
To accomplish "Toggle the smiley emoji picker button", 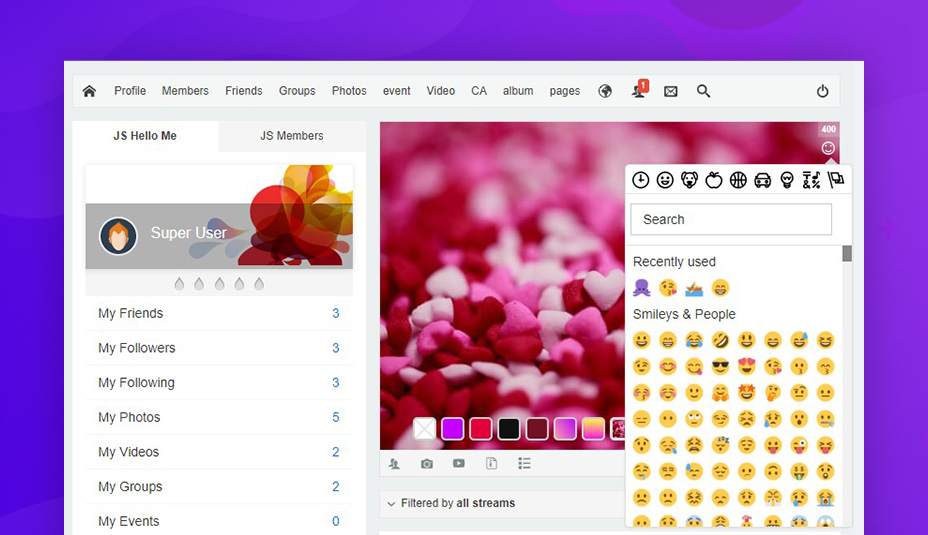I will [829, 148].
